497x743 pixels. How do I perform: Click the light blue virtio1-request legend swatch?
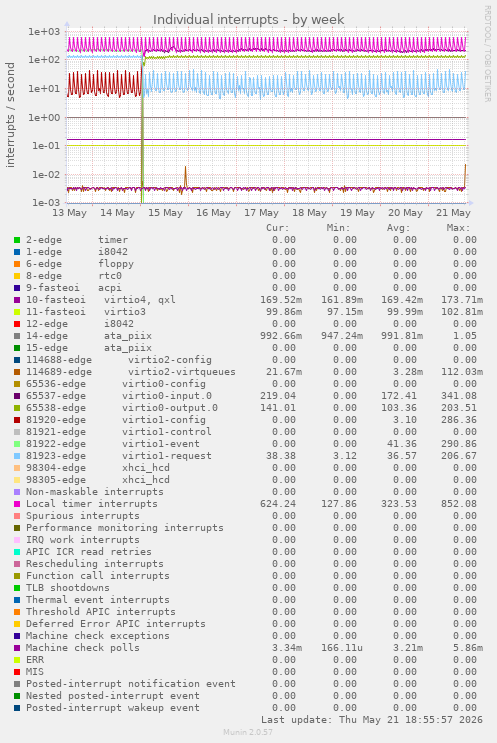[x=17, y=456]
